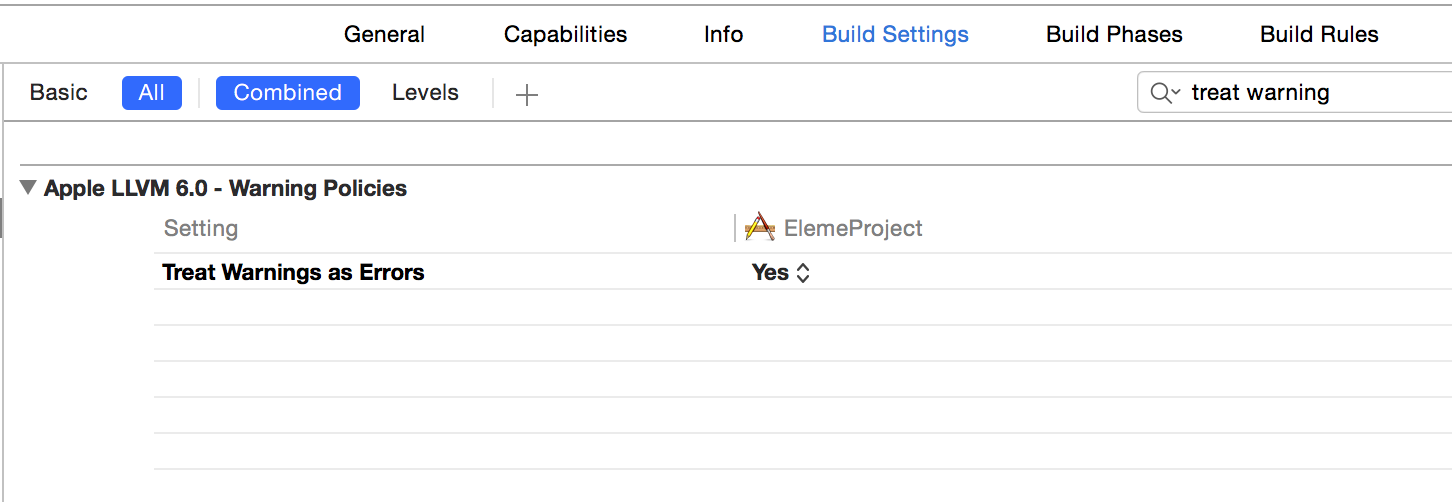Click the ElemeProject target app icon
This screenshot has height=502, width=1452.
tap(761, 228)
